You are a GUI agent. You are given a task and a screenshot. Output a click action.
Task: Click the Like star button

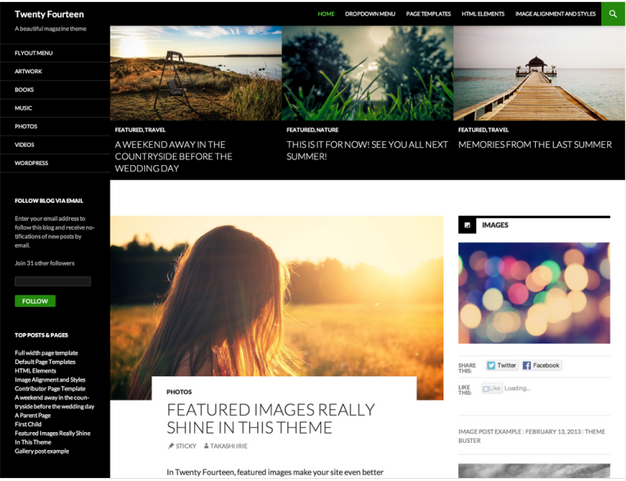pyautogui.click(x=492, y=388)
